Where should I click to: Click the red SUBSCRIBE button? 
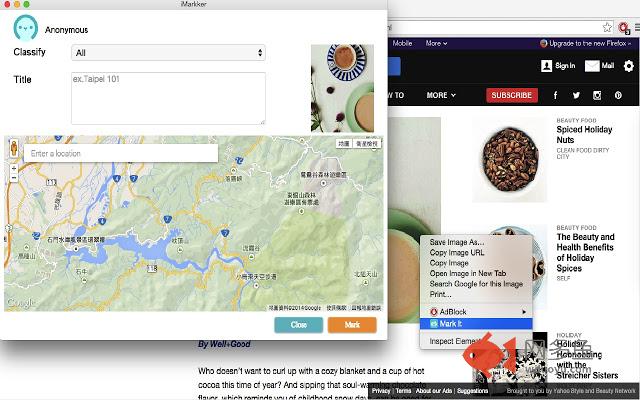[511, 95]
